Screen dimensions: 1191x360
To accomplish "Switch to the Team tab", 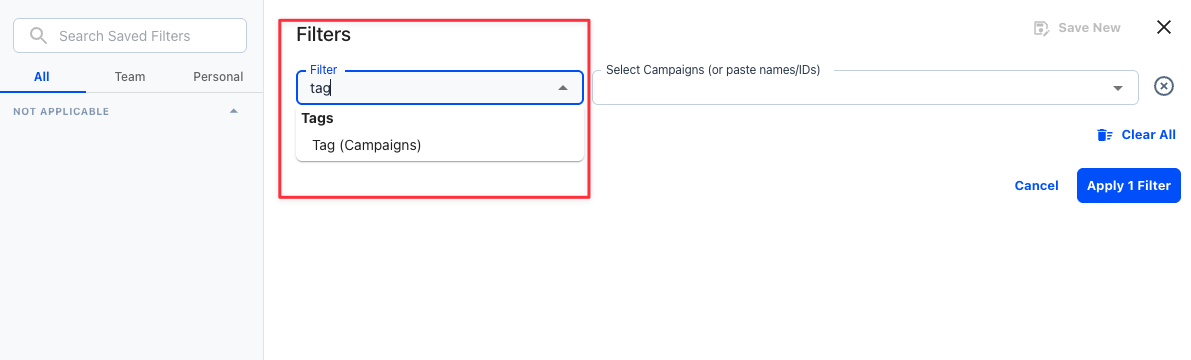I will (130, 77).
